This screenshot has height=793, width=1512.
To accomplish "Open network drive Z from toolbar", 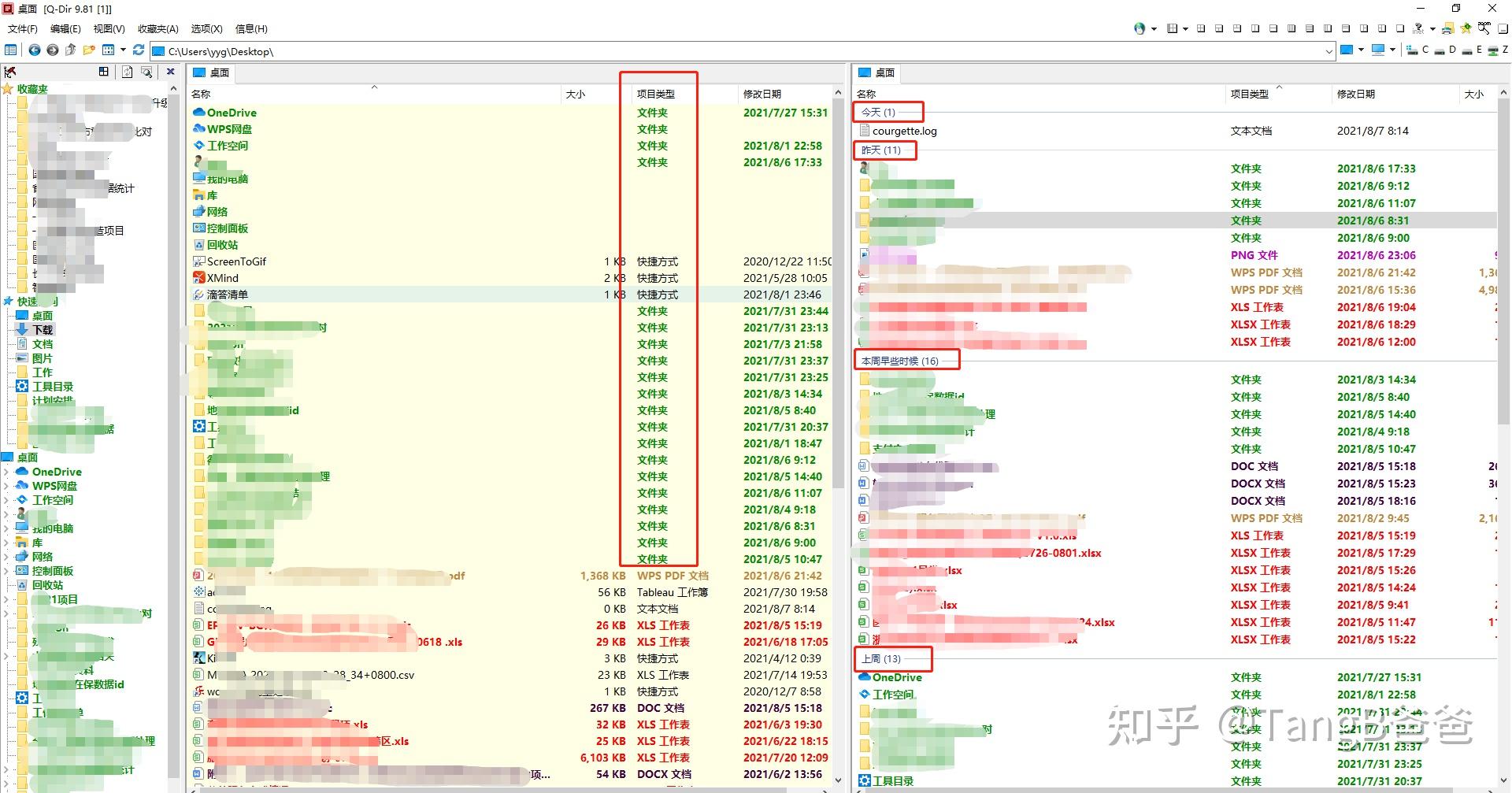I will (1498, 50).
